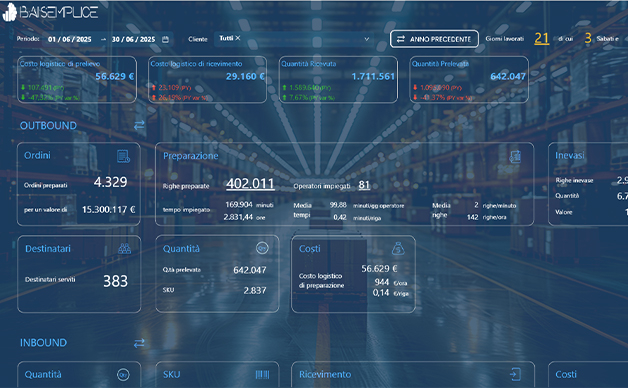This screenshot has width=628, height=388.
Task: Click the Destinatari people icon
Action: coord(125,249)
